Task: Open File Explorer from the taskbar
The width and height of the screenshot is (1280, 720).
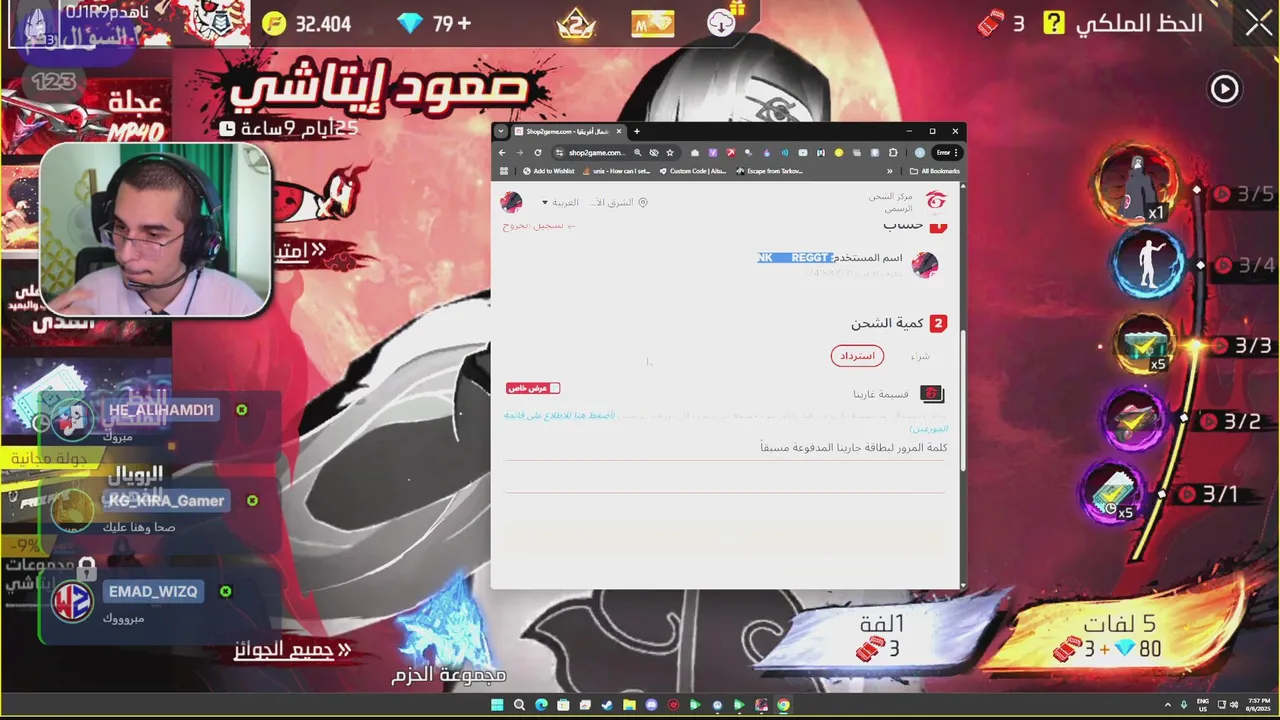Action: point(629,705)
